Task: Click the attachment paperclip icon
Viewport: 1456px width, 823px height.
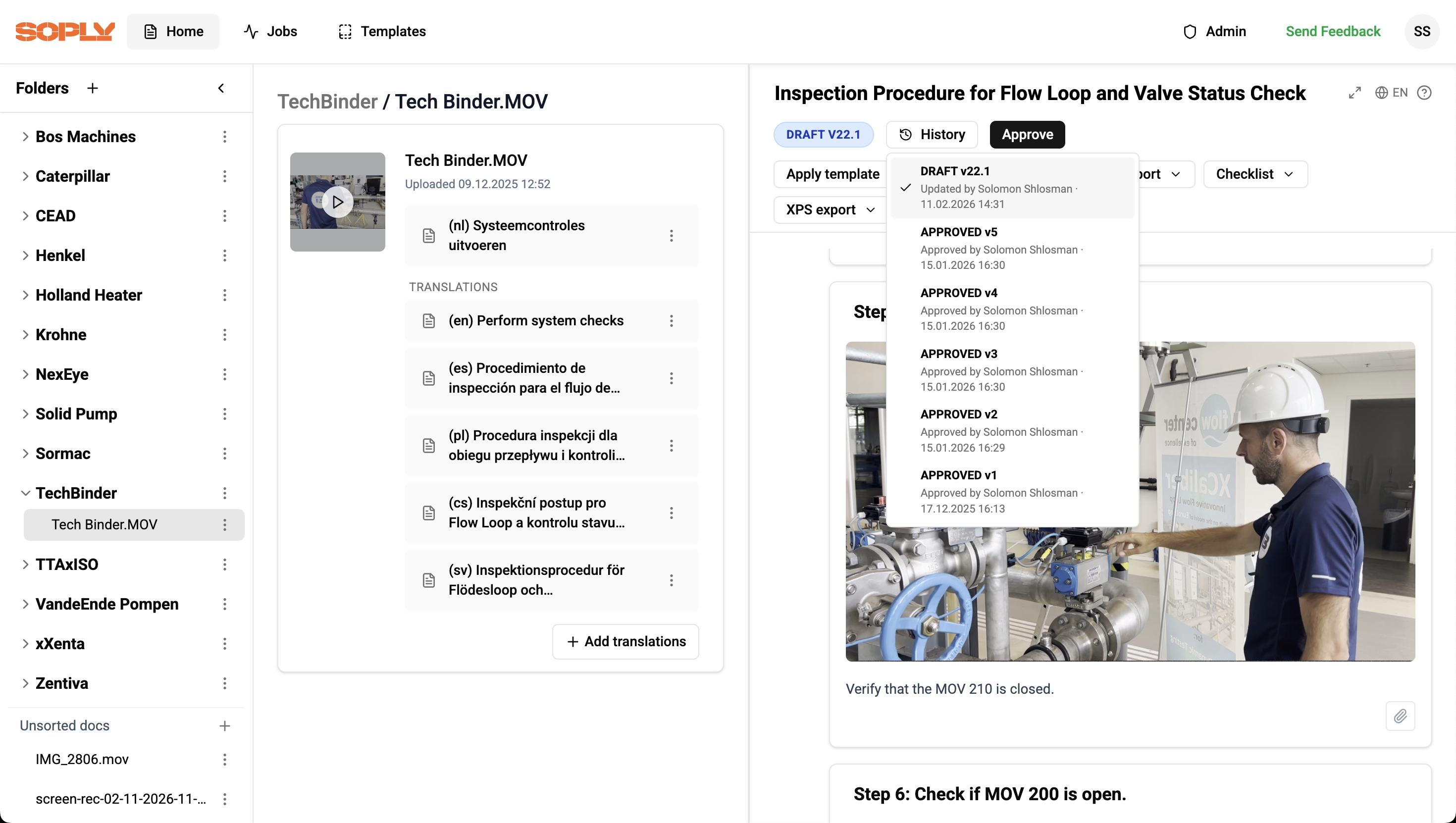Action: click(1400, 716)
